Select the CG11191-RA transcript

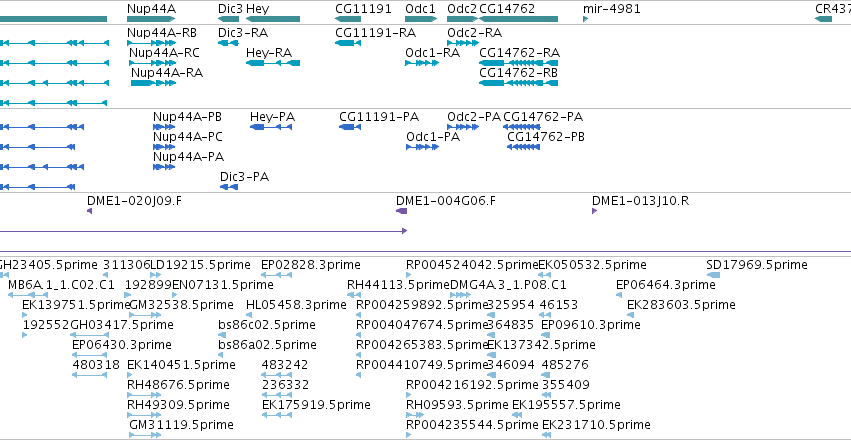[348, 43]
